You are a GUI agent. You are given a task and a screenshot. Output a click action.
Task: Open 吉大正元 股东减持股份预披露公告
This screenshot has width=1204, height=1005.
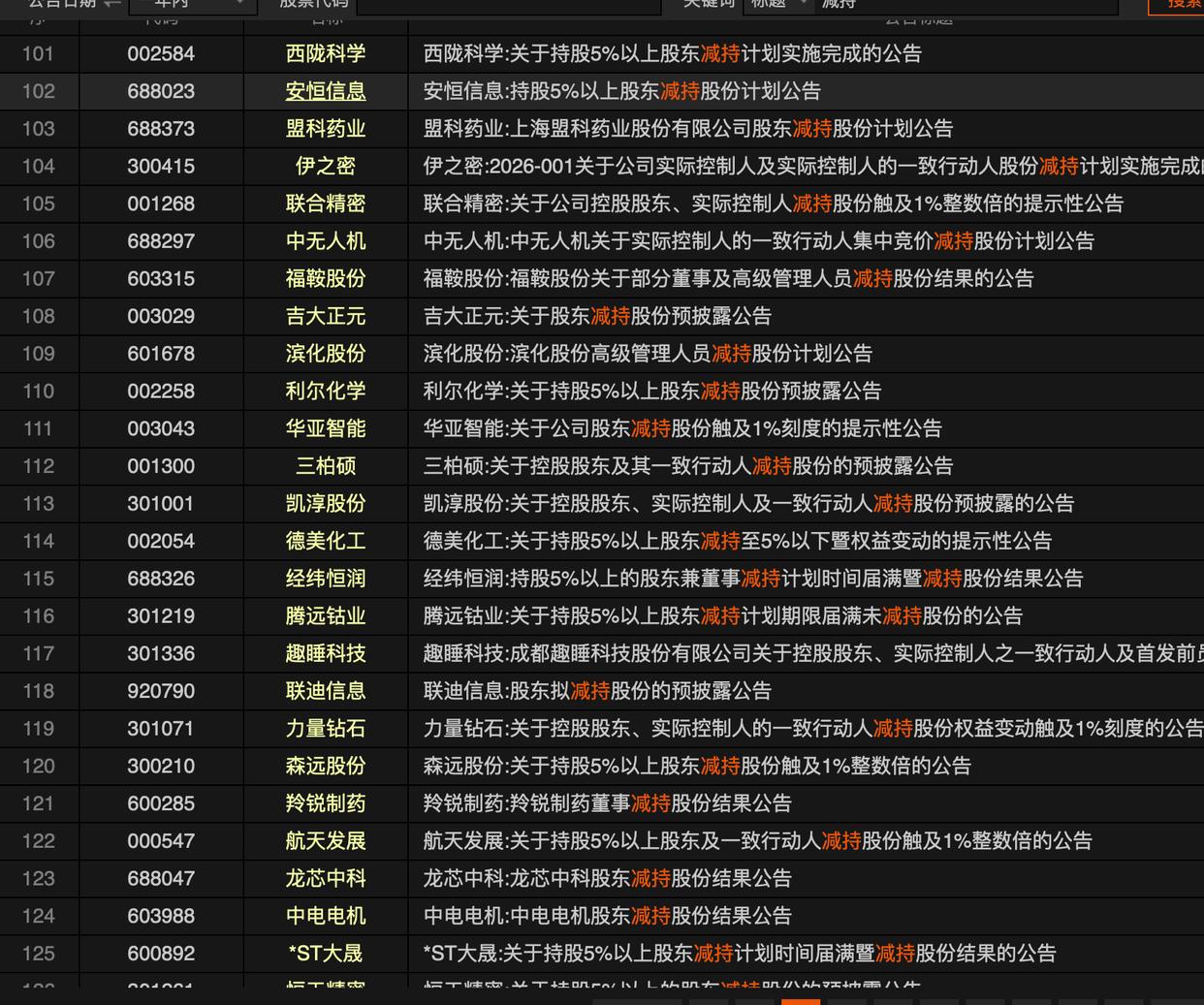597,316
